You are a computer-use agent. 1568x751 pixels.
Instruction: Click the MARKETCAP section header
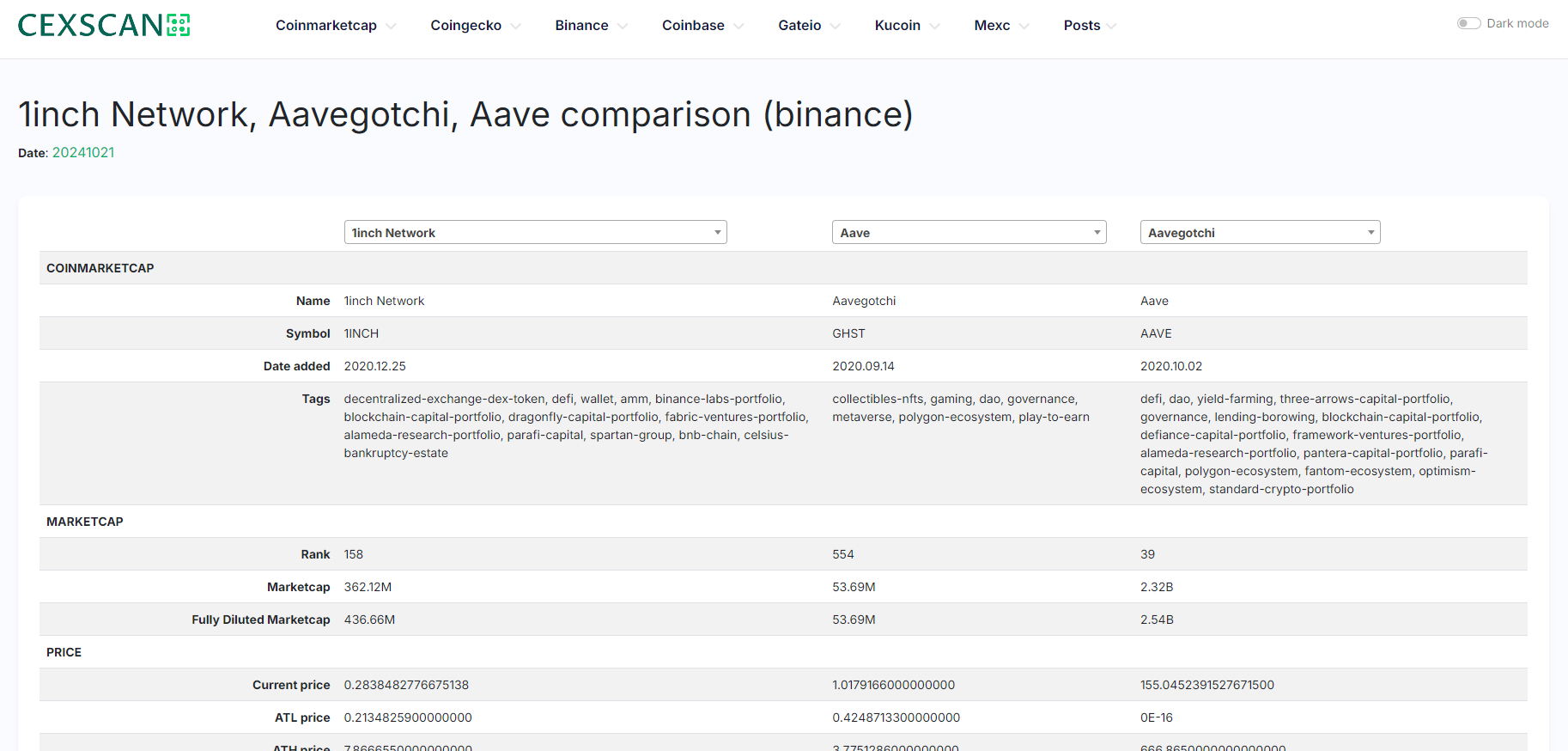85,522
